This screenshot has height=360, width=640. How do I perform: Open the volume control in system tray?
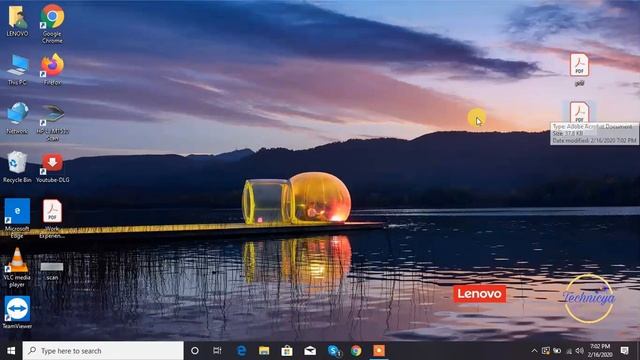(580, 351)
